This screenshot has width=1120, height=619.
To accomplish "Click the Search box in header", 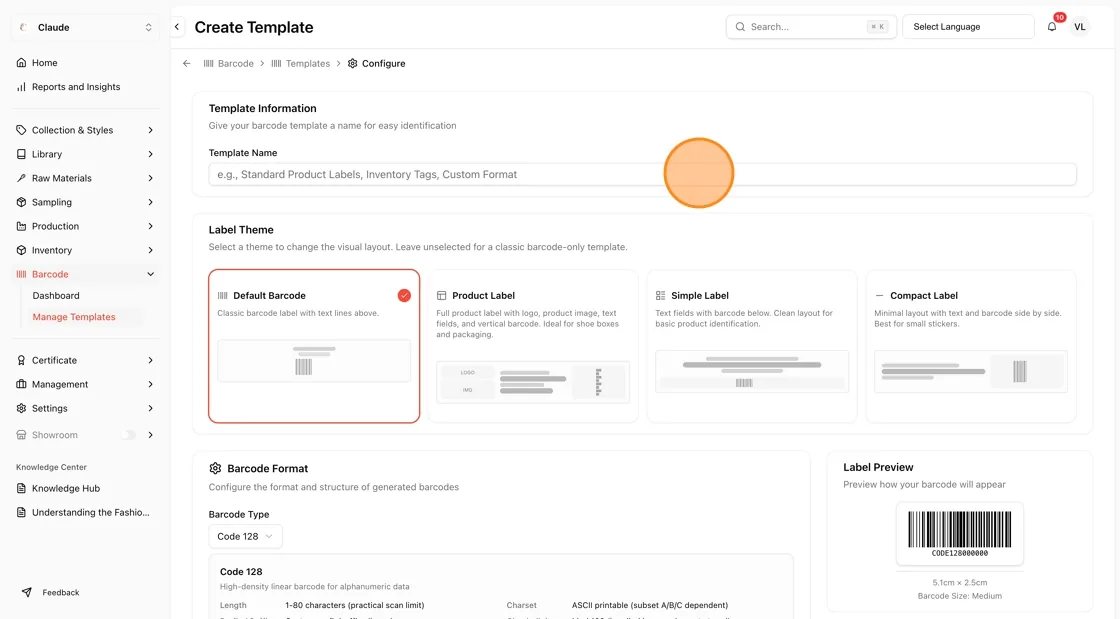I will coord(811,27).
